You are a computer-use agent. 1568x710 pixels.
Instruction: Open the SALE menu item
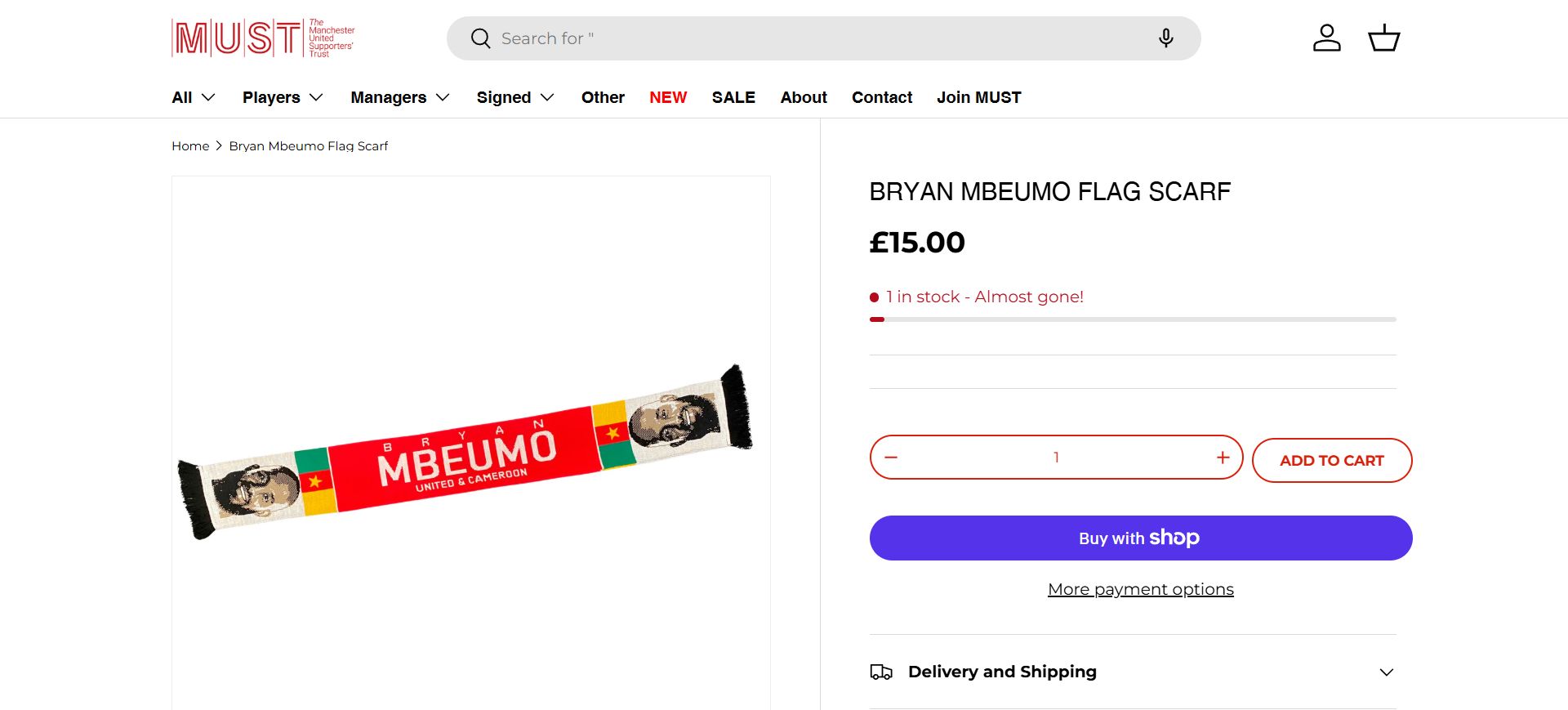(733, 97)
